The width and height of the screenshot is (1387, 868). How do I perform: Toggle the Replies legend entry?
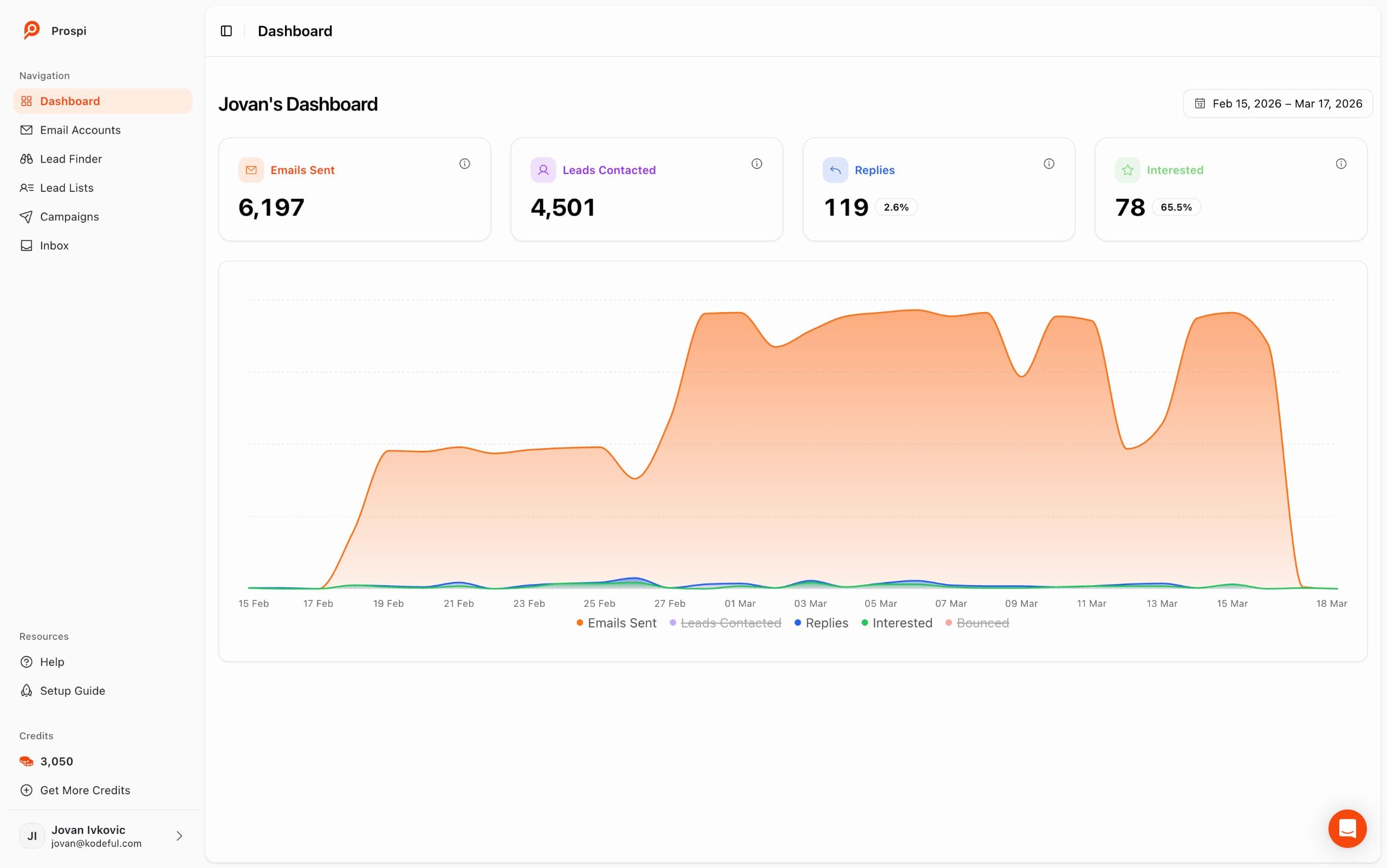coord(826,623)
